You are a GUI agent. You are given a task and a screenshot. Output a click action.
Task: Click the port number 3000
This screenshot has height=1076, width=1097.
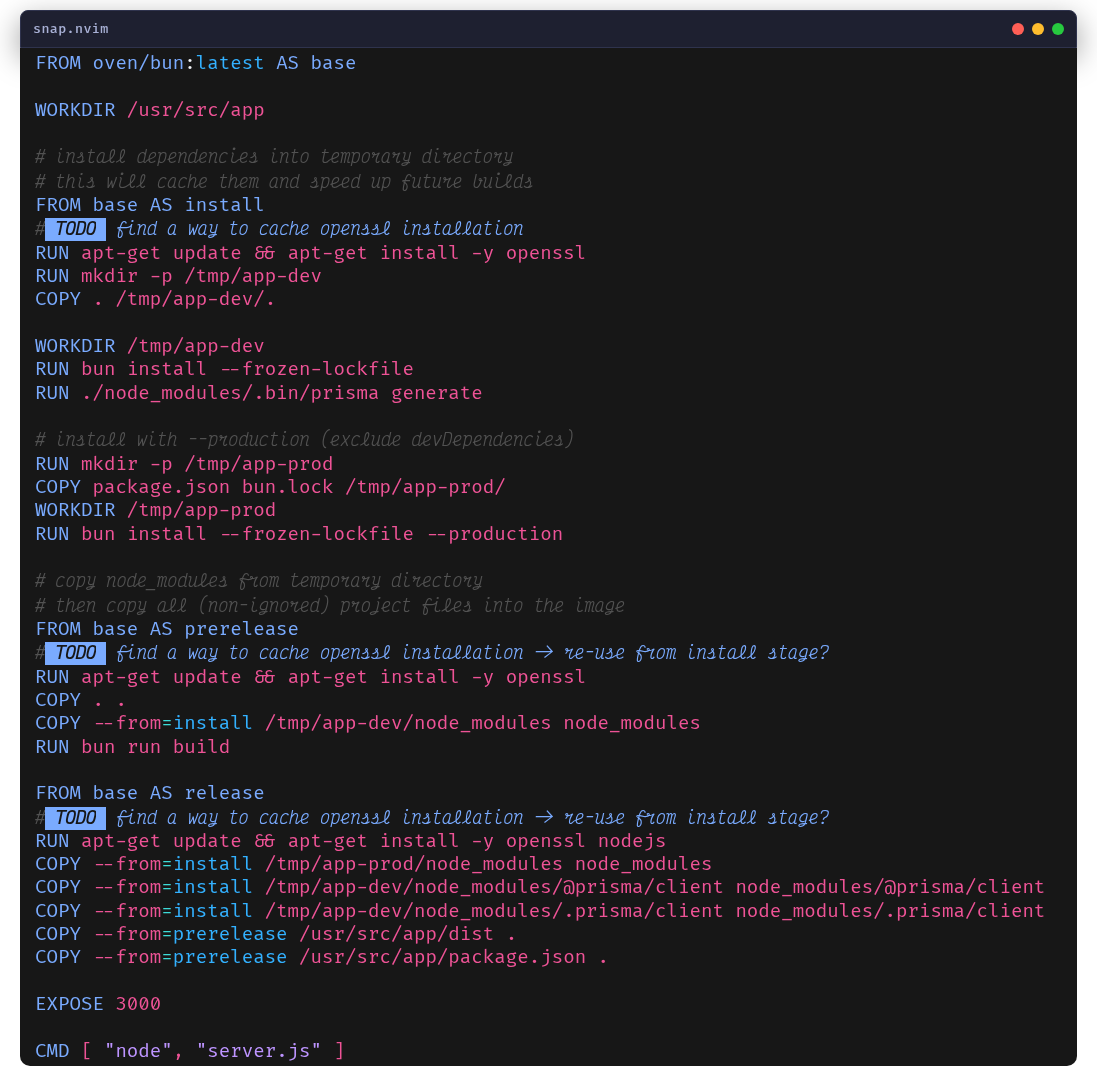click(138, 1004)
